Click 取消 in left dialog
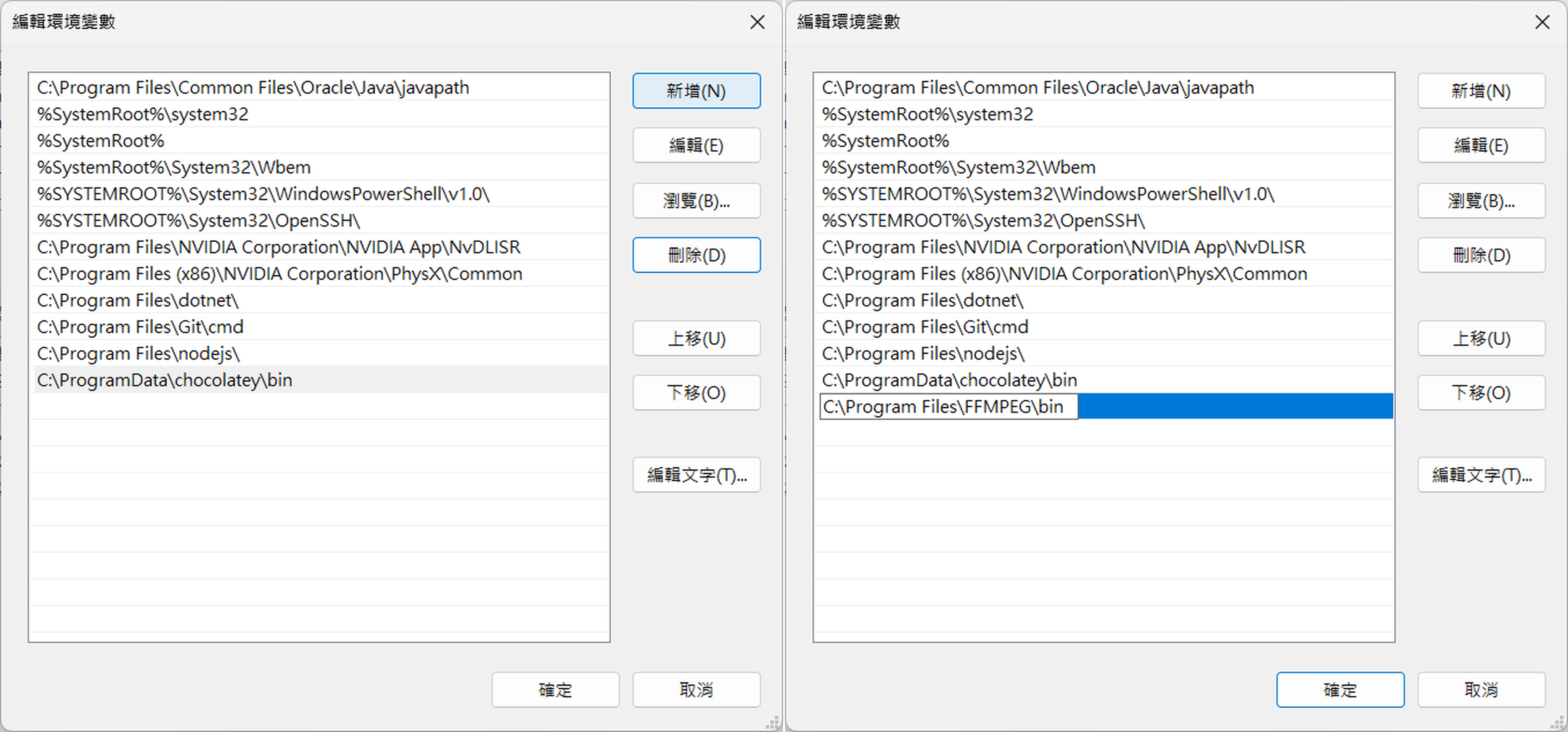 (696, 689)
